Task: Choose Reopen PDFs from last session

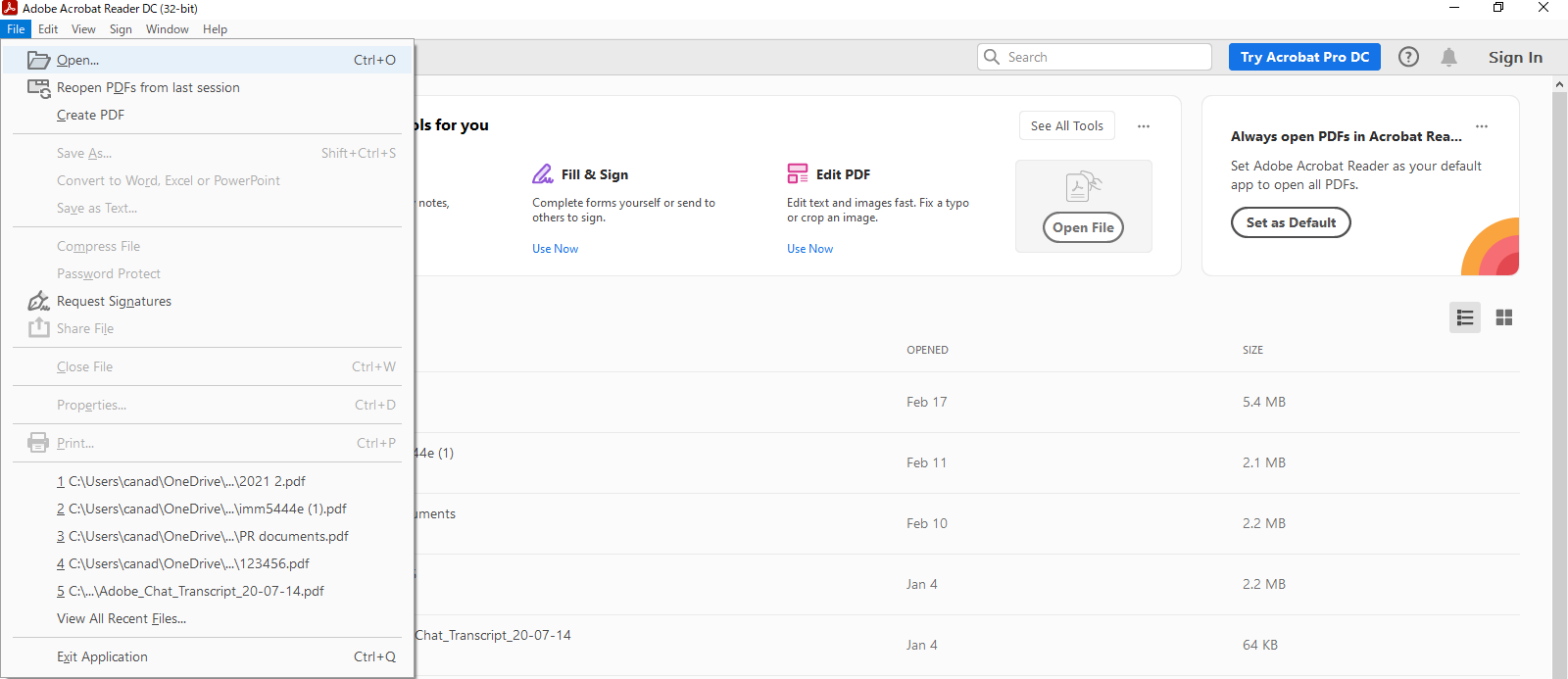Action: [208, 87]
